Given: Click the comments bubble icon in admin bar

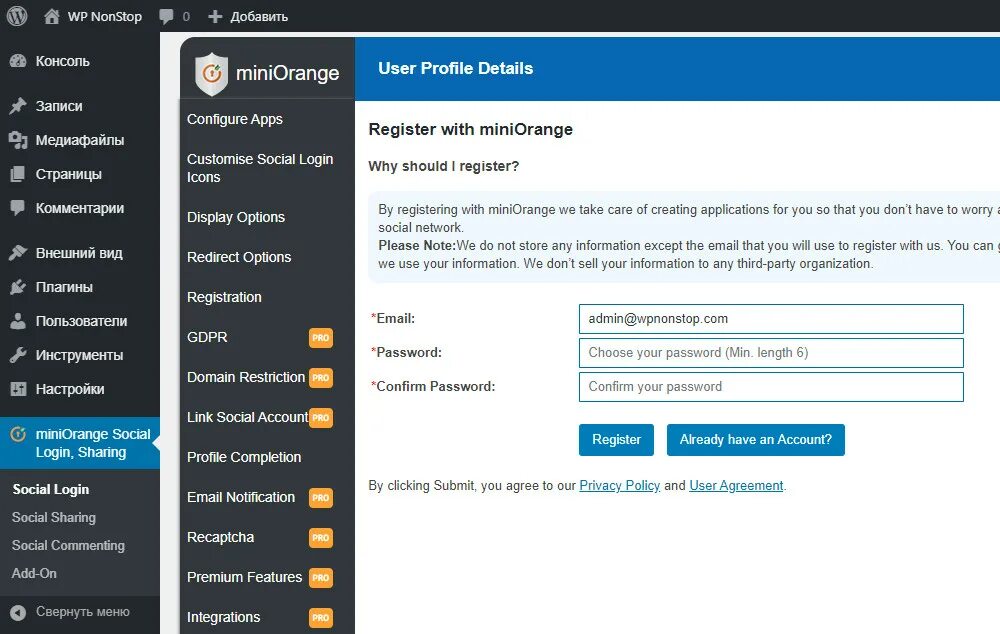Looking at the screenshot, I should [x=166, y=17].
